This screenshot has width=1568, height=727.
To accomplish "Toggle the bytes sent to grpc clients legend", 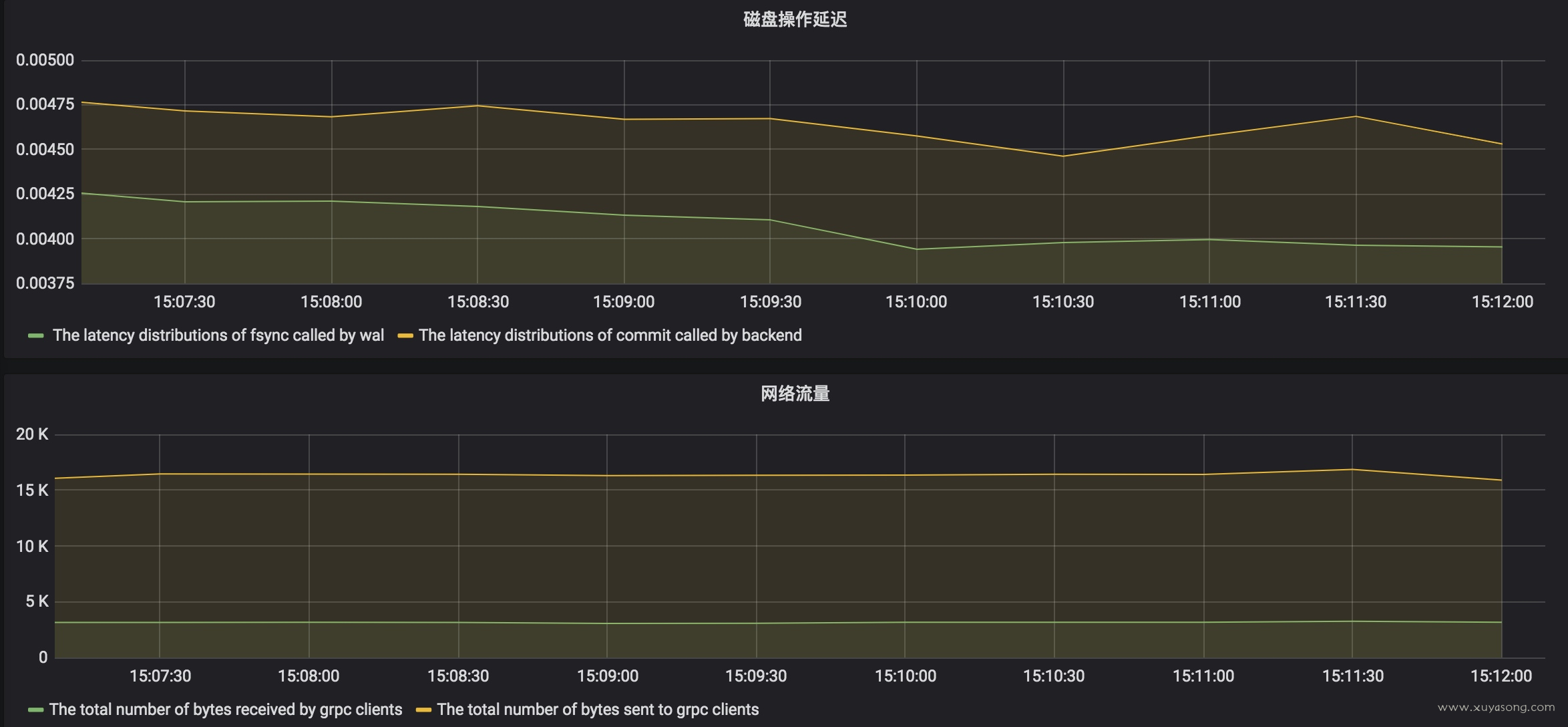I will pos(598,710).
